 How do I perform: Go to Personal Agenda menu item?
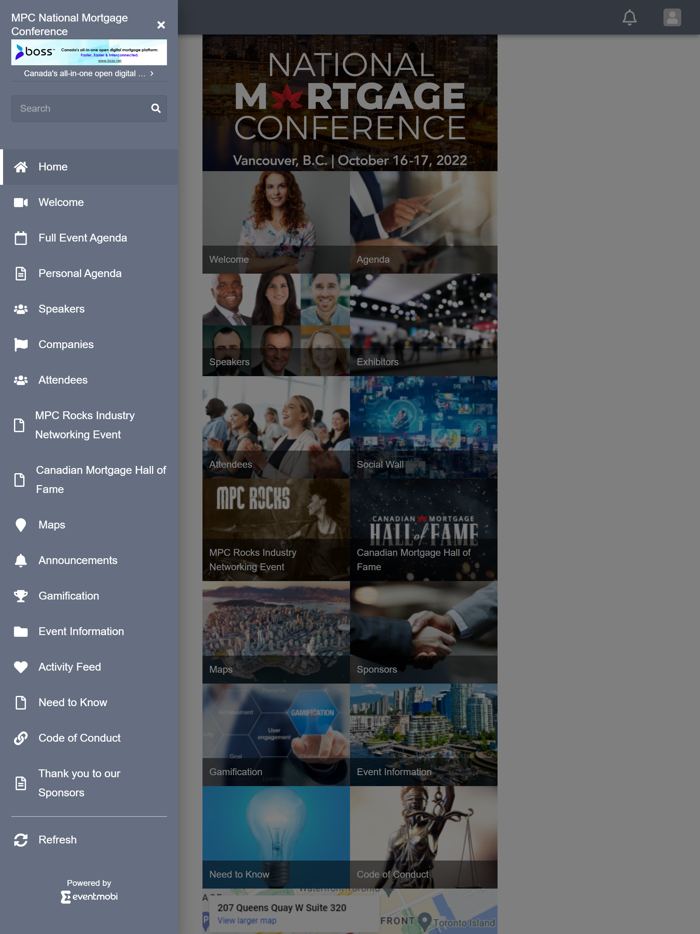point(89,273)
